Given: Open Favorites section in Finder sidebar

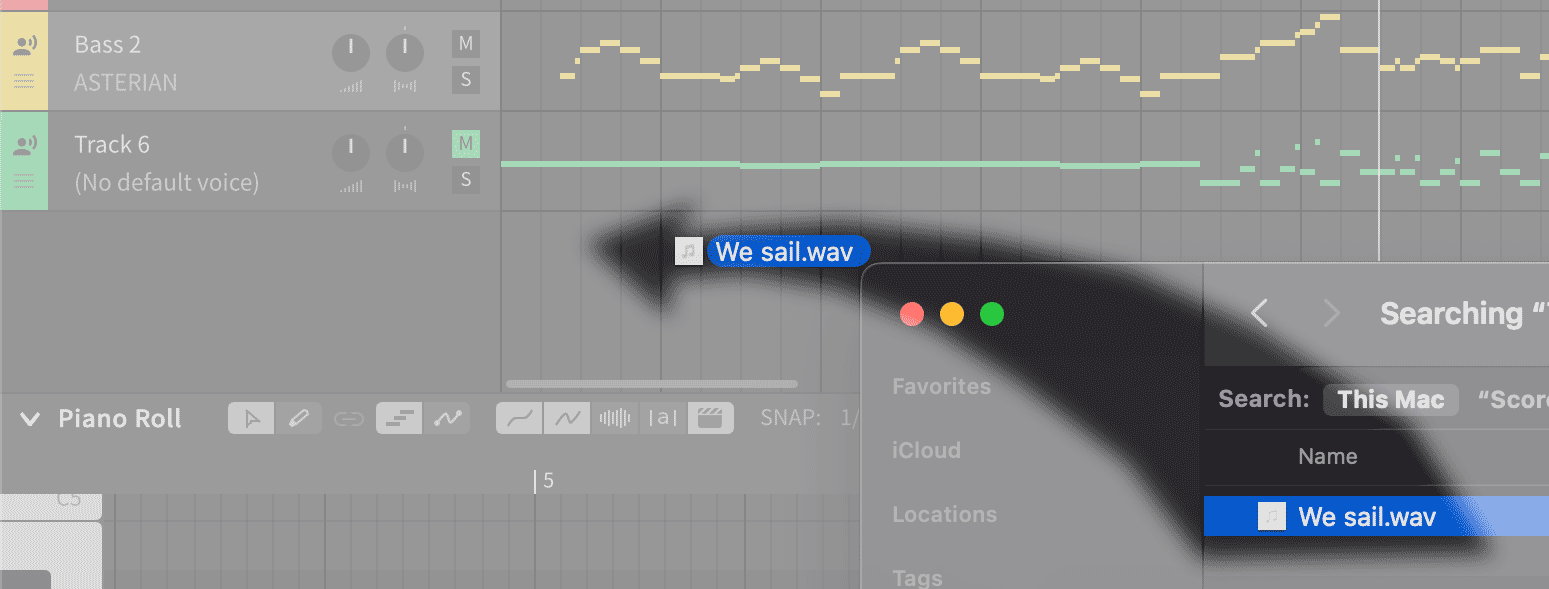Looking at the screenshot, I should coord(941,386).
